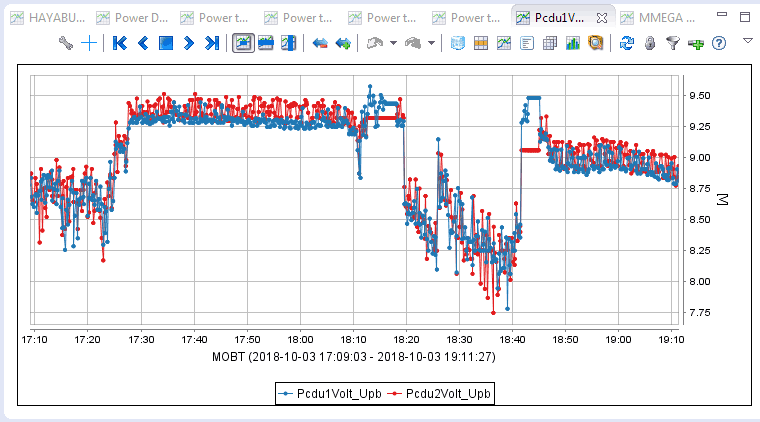Open the dropdown beside the undo zoom icon
Viewport: 760px width, 422px height.
coord(393,43)
